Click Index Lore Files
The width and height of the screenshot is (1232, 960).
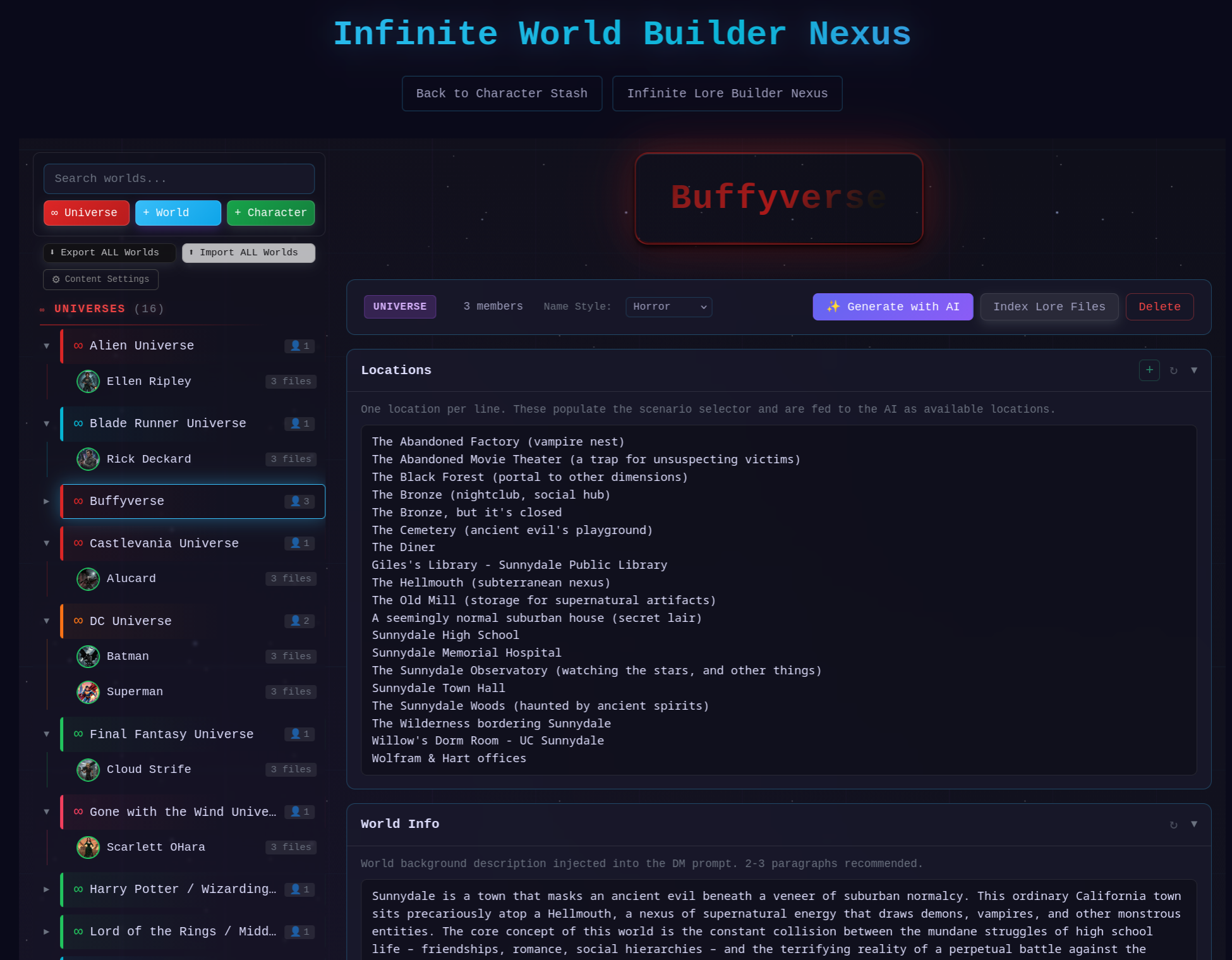[1049, 307]
